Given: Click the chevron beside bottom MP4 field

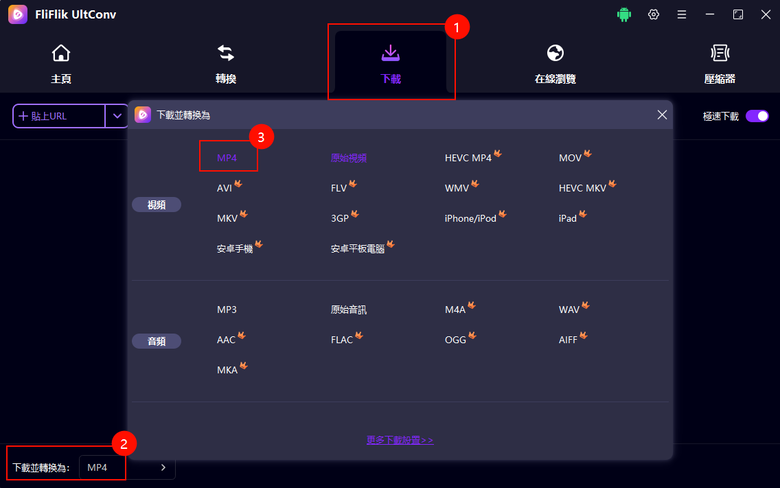Looking at the screenshot, I should click(163, 468).
